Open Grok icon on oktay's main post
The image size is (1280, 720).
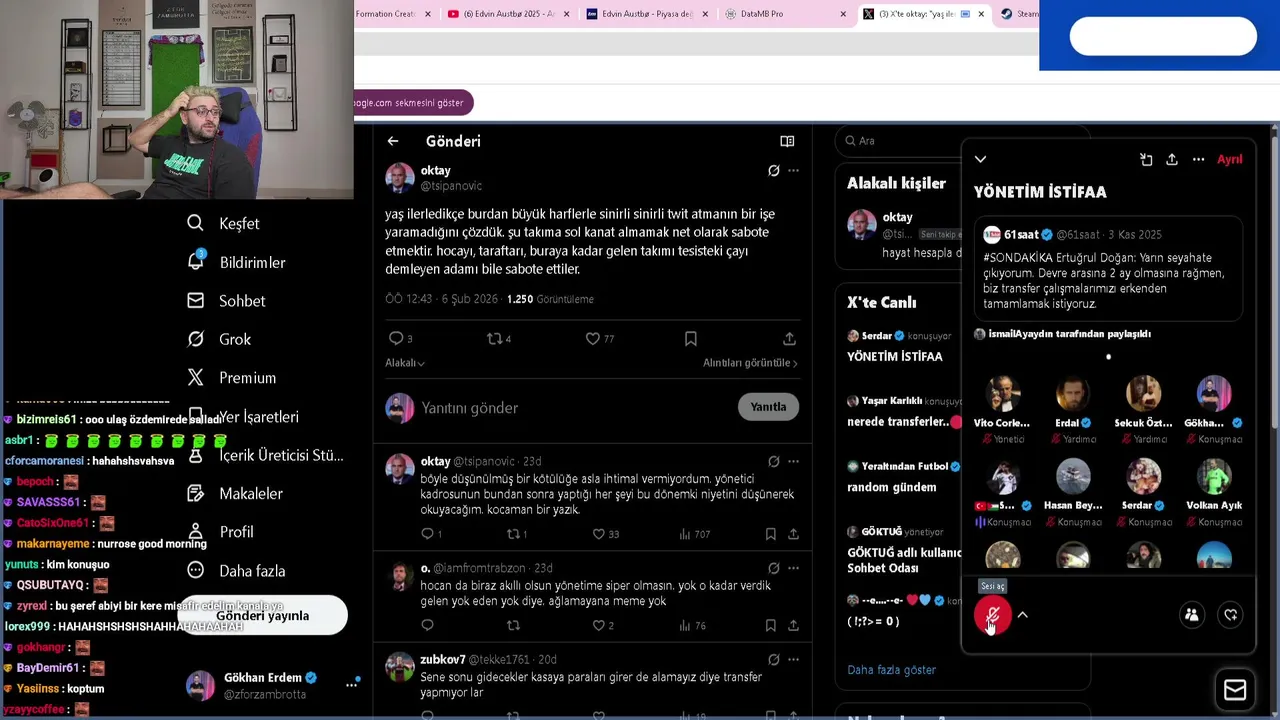point(773,171)
